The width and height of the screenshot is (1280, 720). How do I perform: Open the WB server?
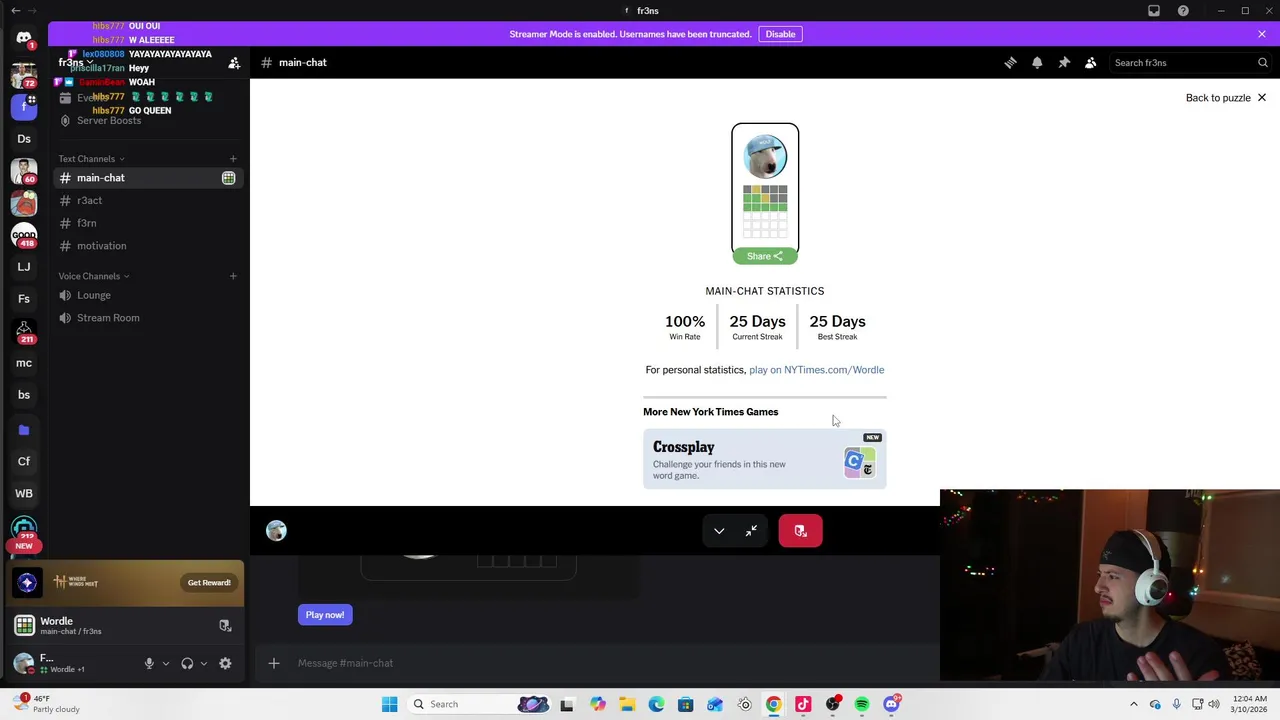pyautogui.click(x=24, y=493)
